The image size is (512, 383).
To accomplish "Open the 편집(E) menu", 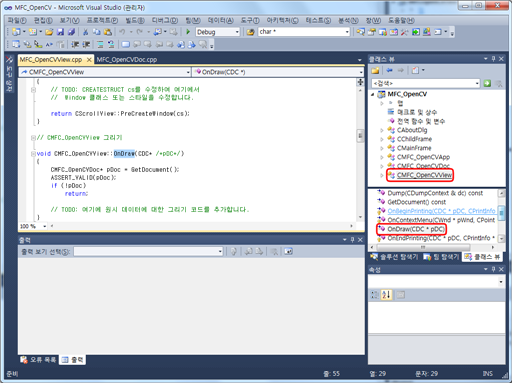I will [x=43, y=20].
